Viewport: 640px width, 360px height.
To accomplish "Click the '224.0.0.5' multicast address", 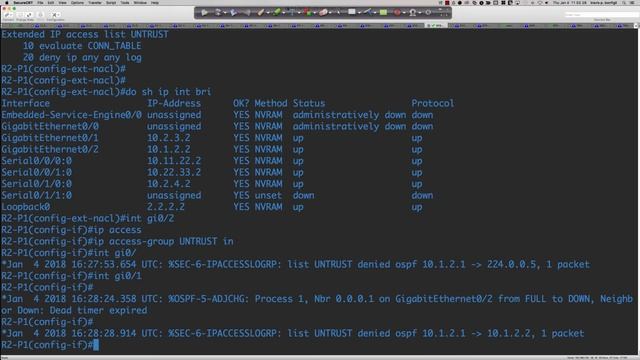I will (x=511, y=264).
